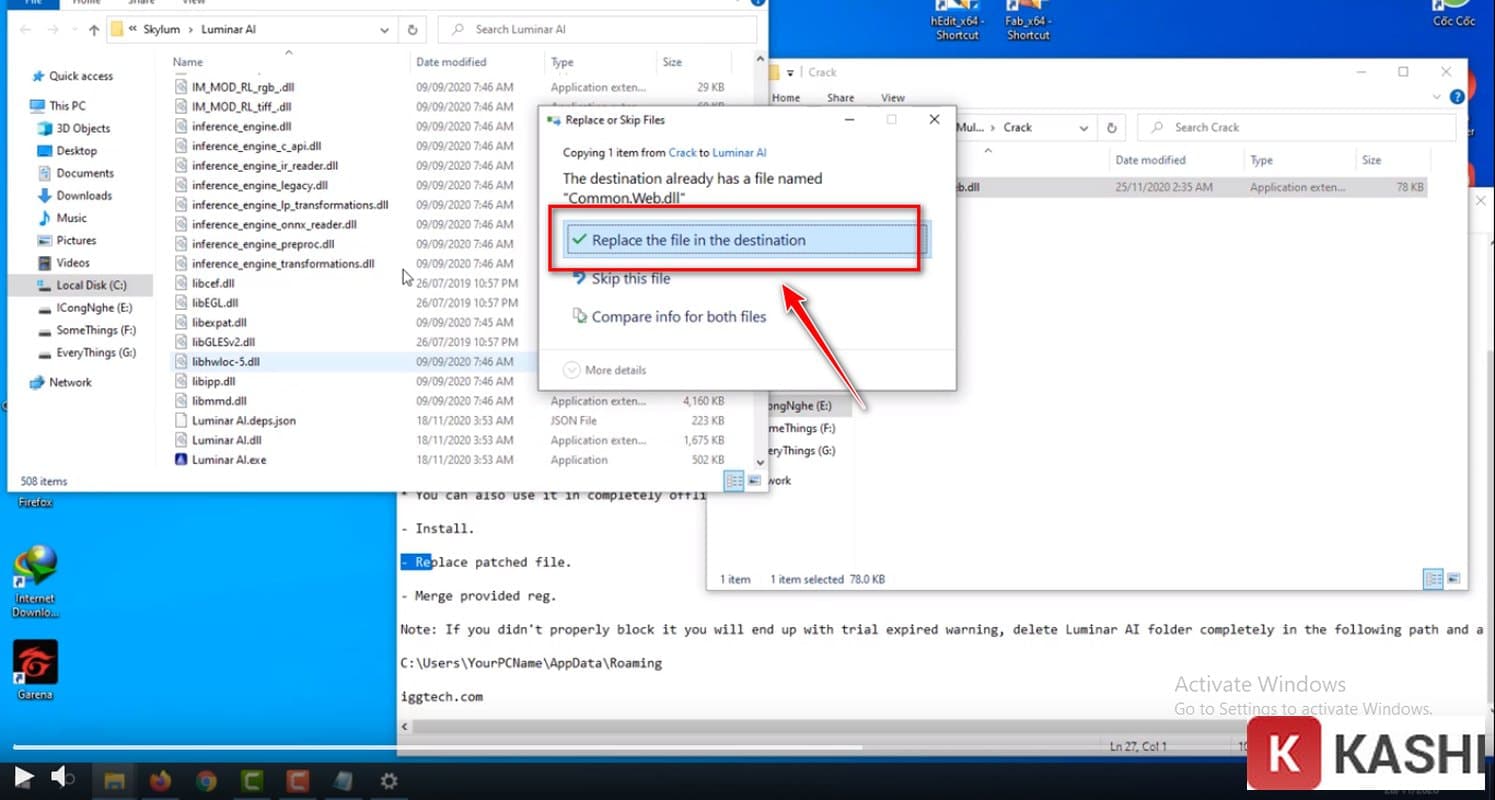Open address dropdown in Crack window
The image size is (1495, 800).
coord(1084,128)
